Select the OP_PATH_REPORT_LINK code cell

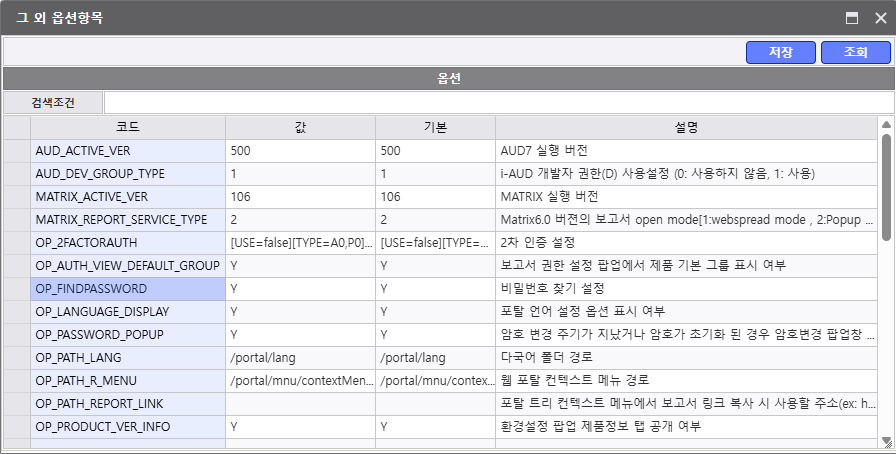click(x=128, y=404)
